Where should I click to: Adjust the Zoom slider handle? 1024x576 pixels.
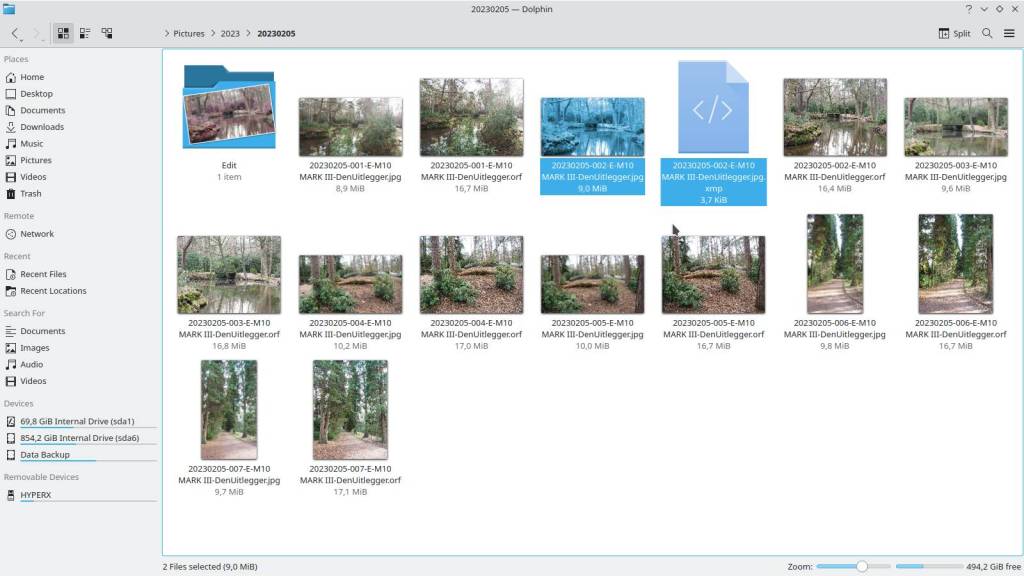coord(862,566)
